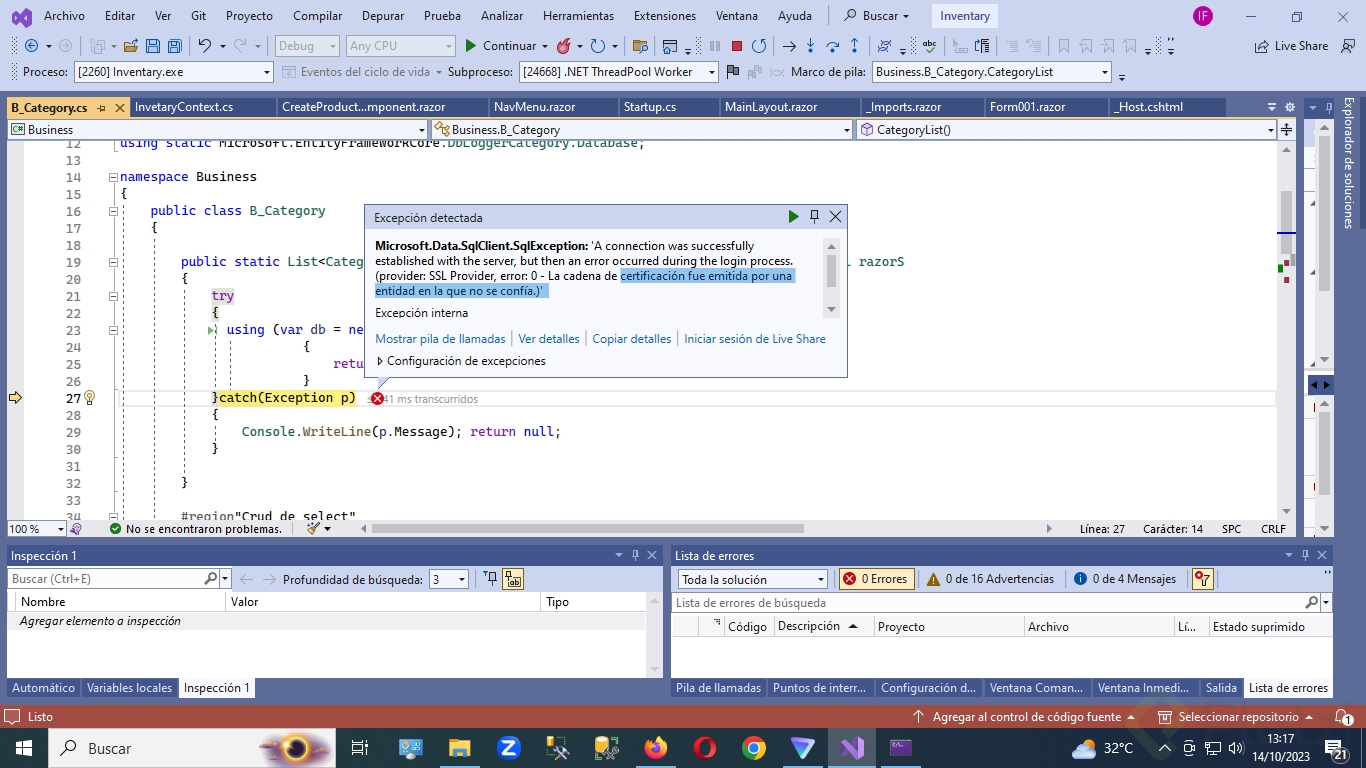Screen dimensions: 1366x768
Task: Click the Ver detalles link
Action: [x=549, y=339]
